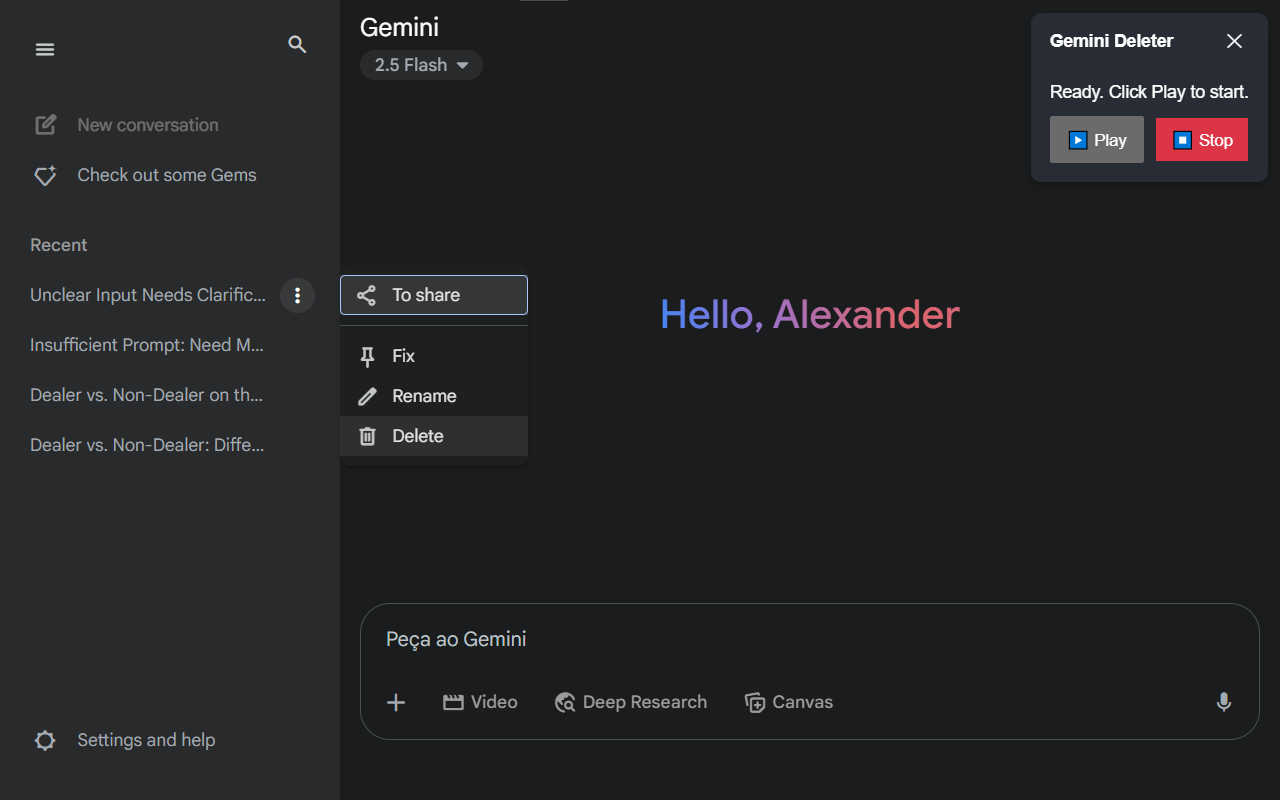Open the Dealer vs. Non-Dealer: Diffe... chat
The height and width of the screenshot is (800, 1280).
(x=147, y=445)
